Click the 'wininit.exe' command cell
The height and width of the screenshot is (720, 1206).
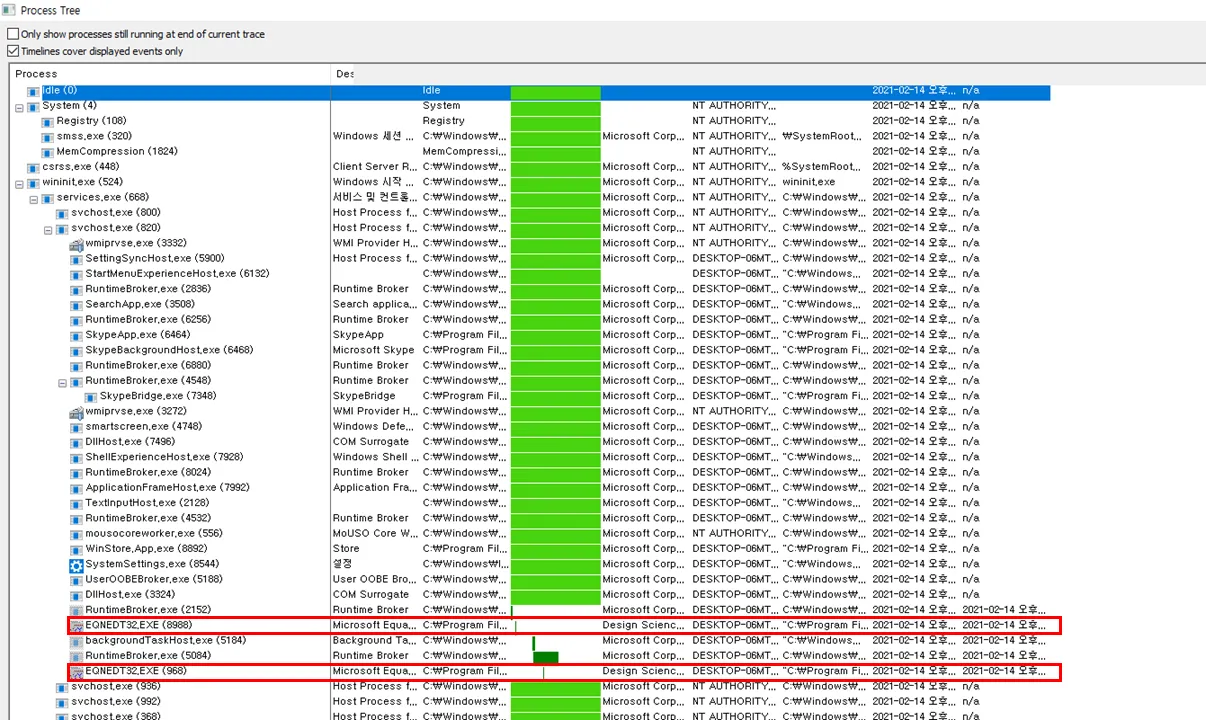(x=809, y=183)
